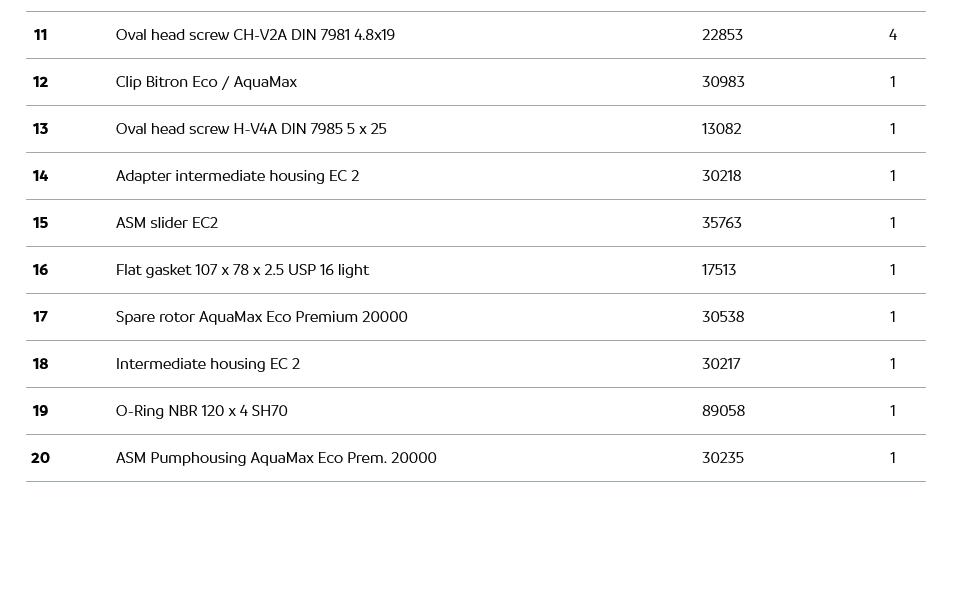Click the O-Ring NBR 120 x 4 SH70 entry
The height and width of the screenshot is (606, 961).
click(202, 411)
